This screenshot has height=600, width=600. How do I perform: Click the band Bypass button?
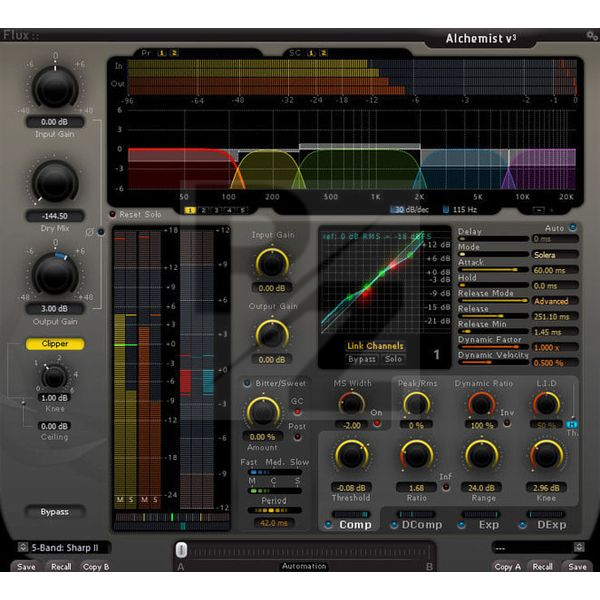tap(362, 359)
